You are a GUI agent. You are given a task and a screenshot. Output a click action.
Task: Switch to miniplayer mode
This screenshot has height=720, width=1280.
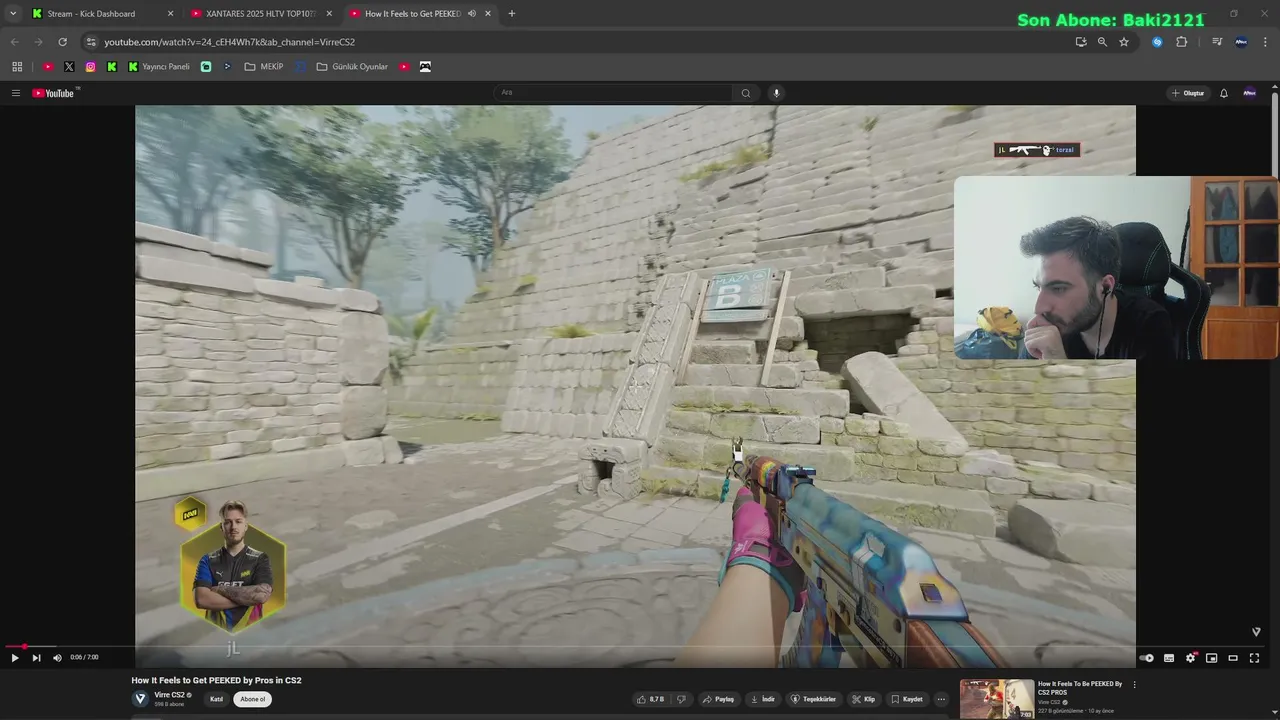(x=1211, y=658)
